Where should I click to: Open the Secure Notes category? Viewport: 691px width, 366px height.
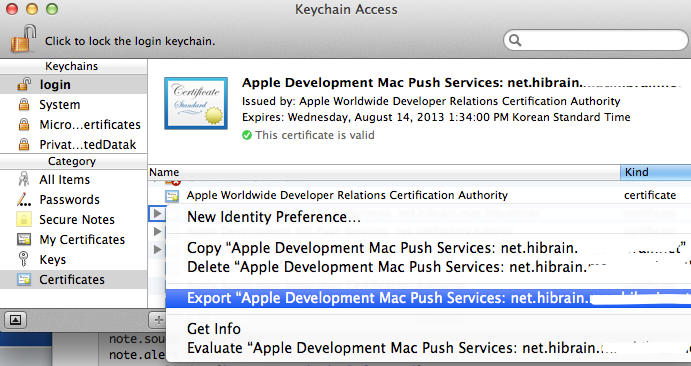[x=74, y=219]
